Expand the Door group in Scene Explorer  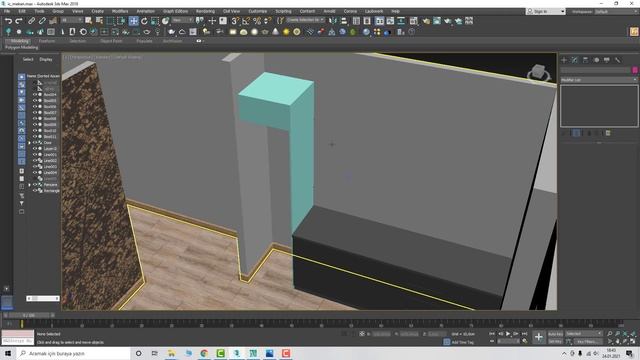29,143
